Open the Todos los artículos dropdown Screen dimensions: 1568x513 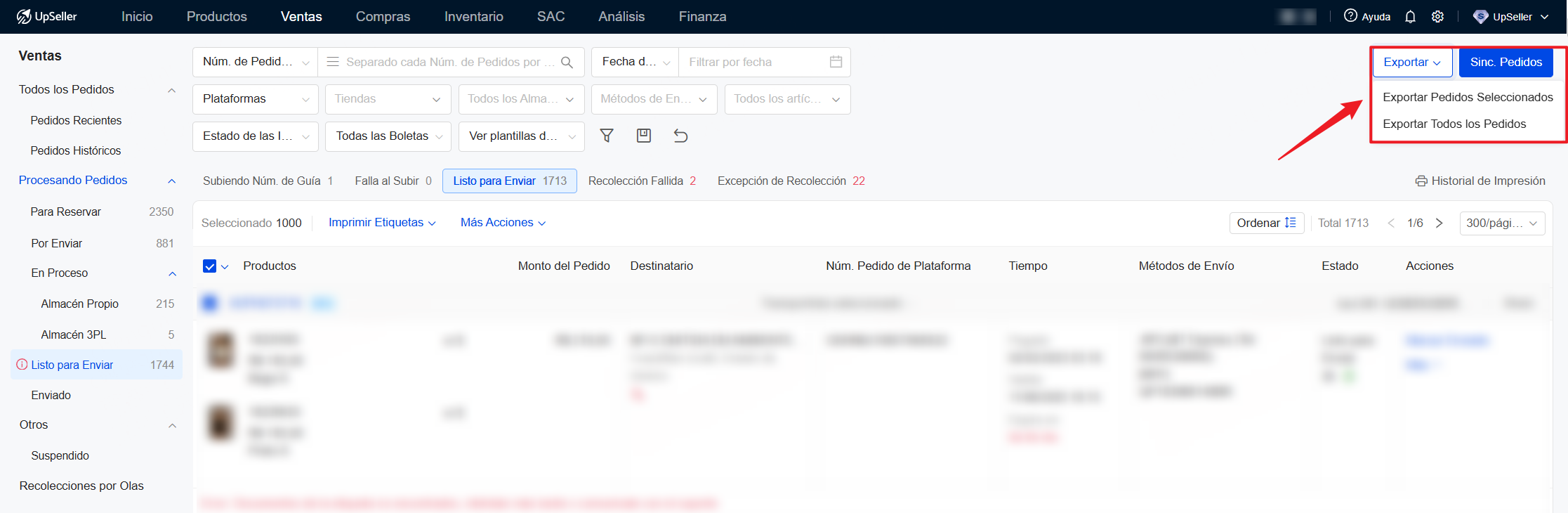pos(787,99)
